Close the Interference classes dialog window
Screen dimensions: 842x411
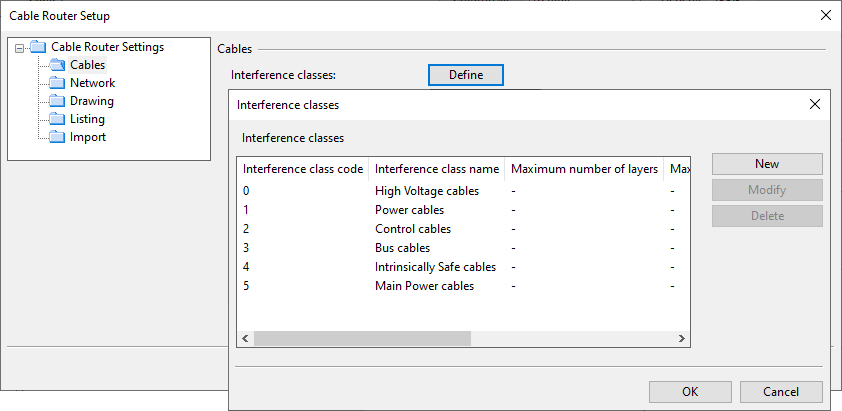point(814,104)
